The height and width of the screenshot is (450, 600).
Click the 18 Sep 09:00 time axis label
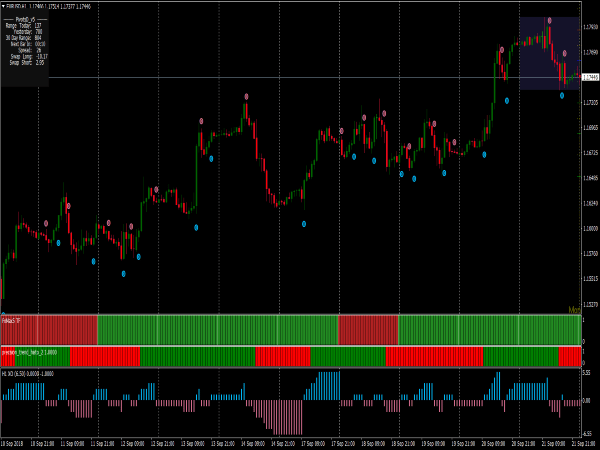click(373, 443)
